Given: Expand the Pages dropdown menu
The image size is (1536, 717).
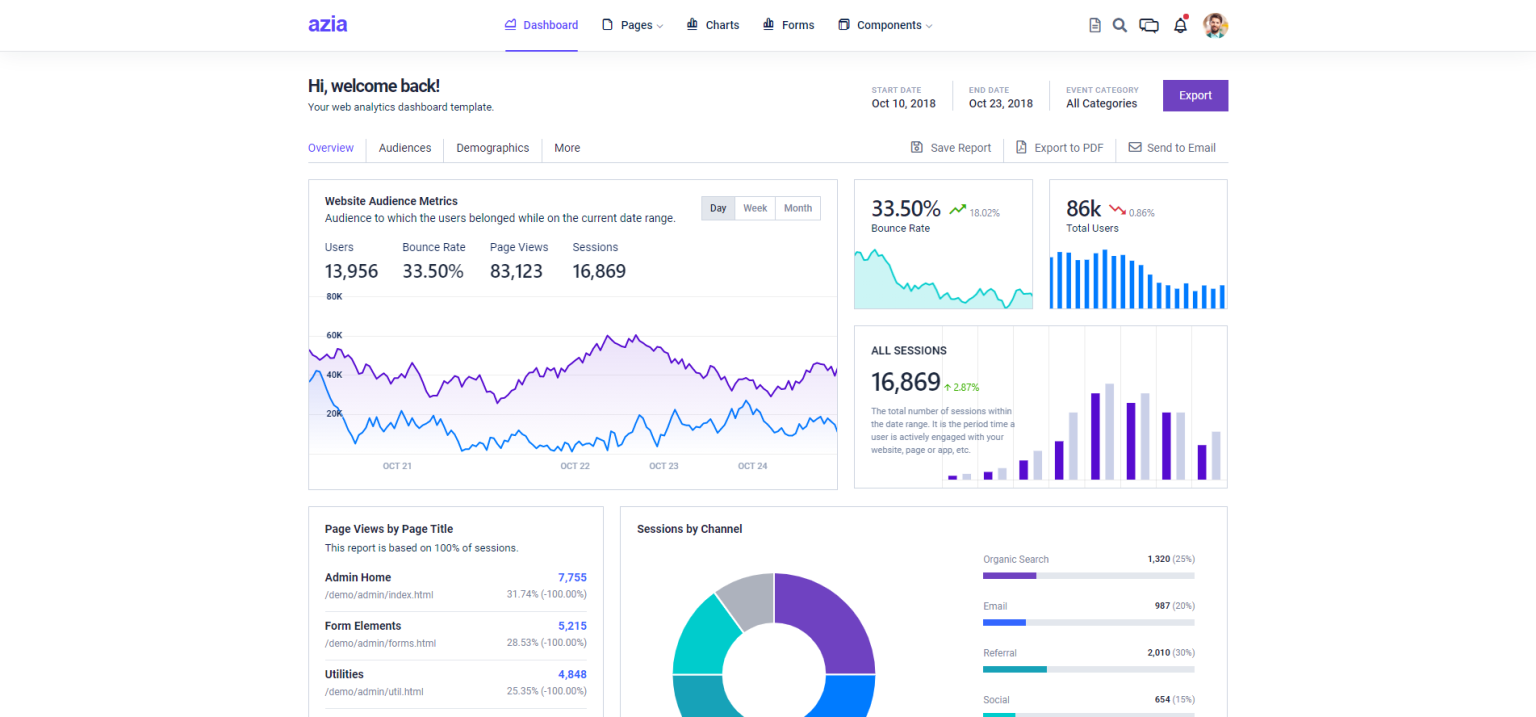Looking at the screenshot, I should coord(632,25).
